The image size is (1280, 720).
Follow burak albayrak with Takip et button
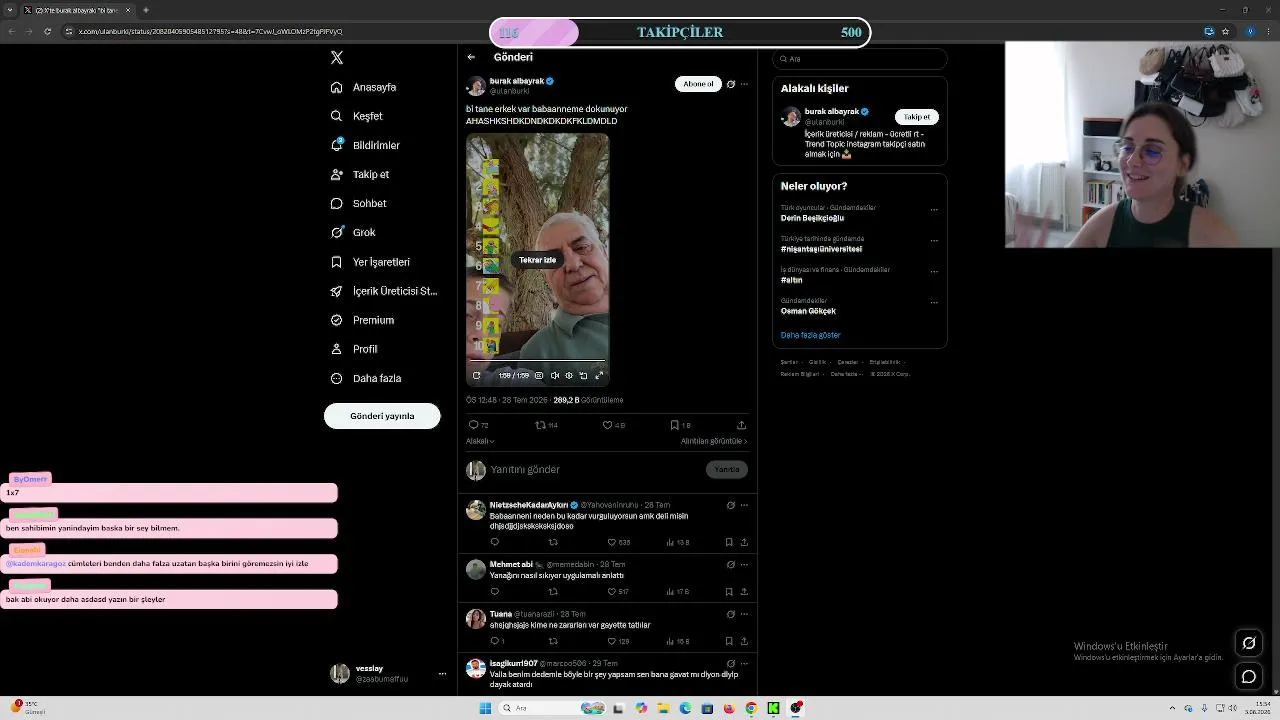[x=916, y=117]
